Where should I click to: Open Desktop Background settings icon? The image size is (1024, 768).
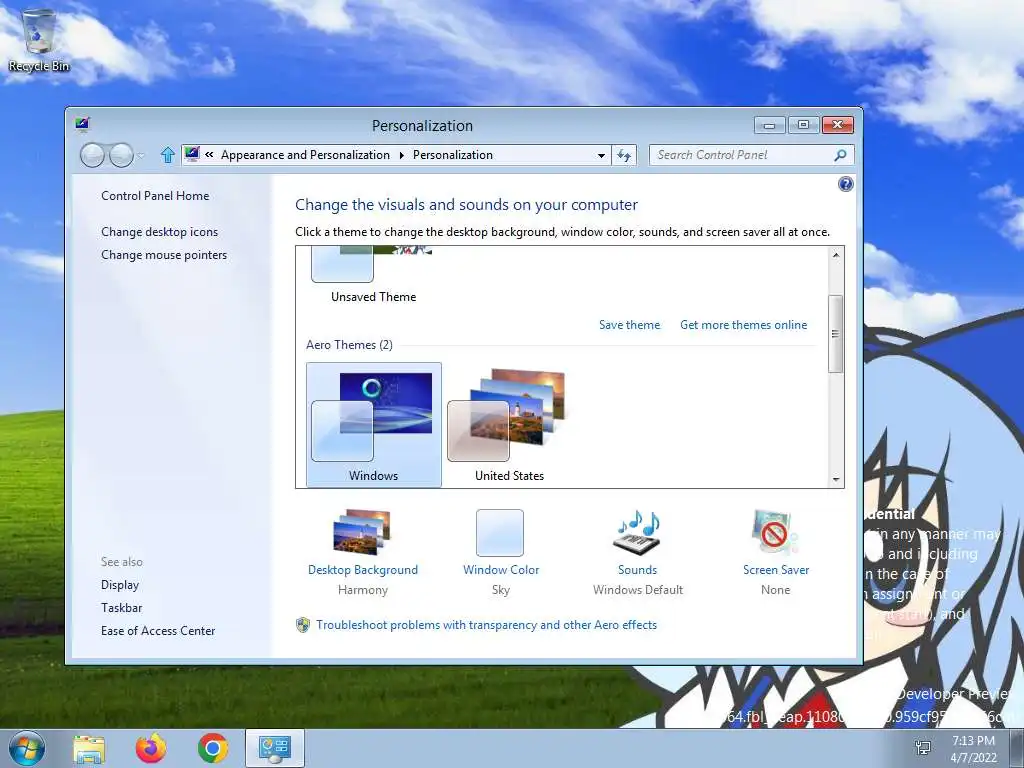(362, 532)
